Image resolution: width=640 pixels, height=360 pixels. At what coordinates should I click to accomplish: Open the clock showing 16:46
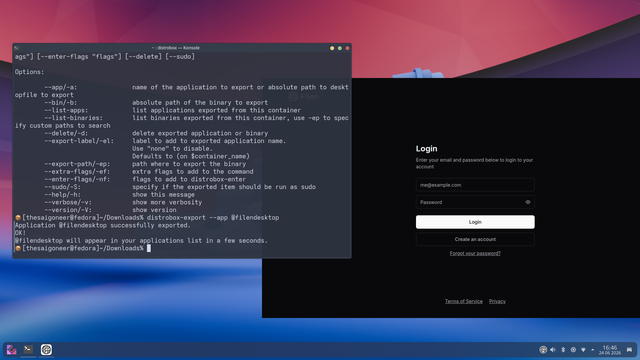[610, 350]
